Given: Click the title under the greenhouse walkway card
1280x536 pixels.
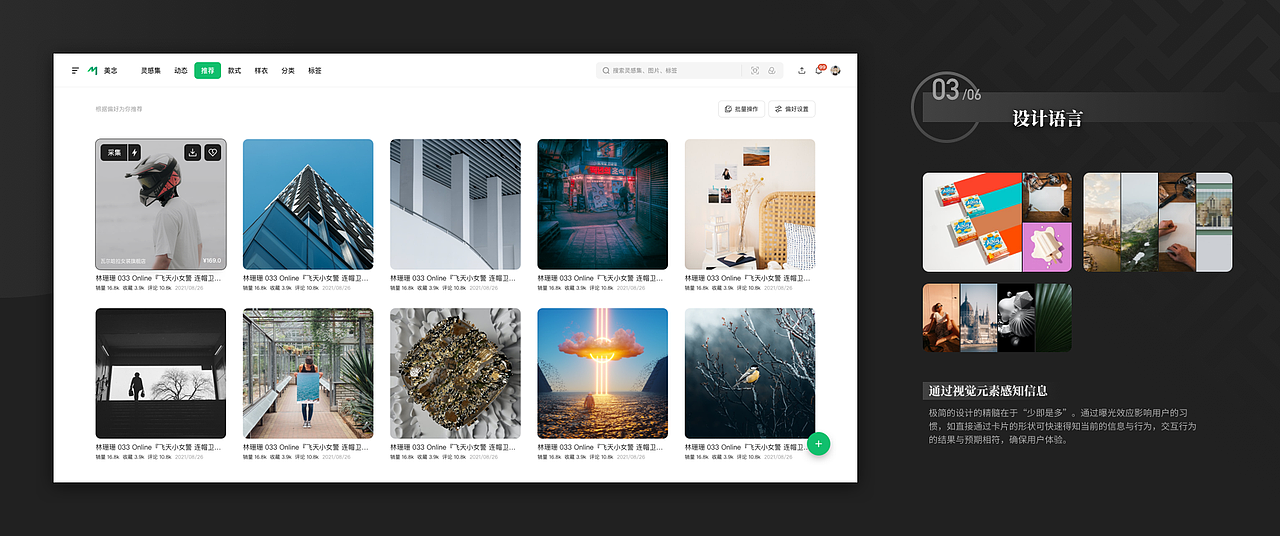Looking at the screenshot, I should coord(306,447).
